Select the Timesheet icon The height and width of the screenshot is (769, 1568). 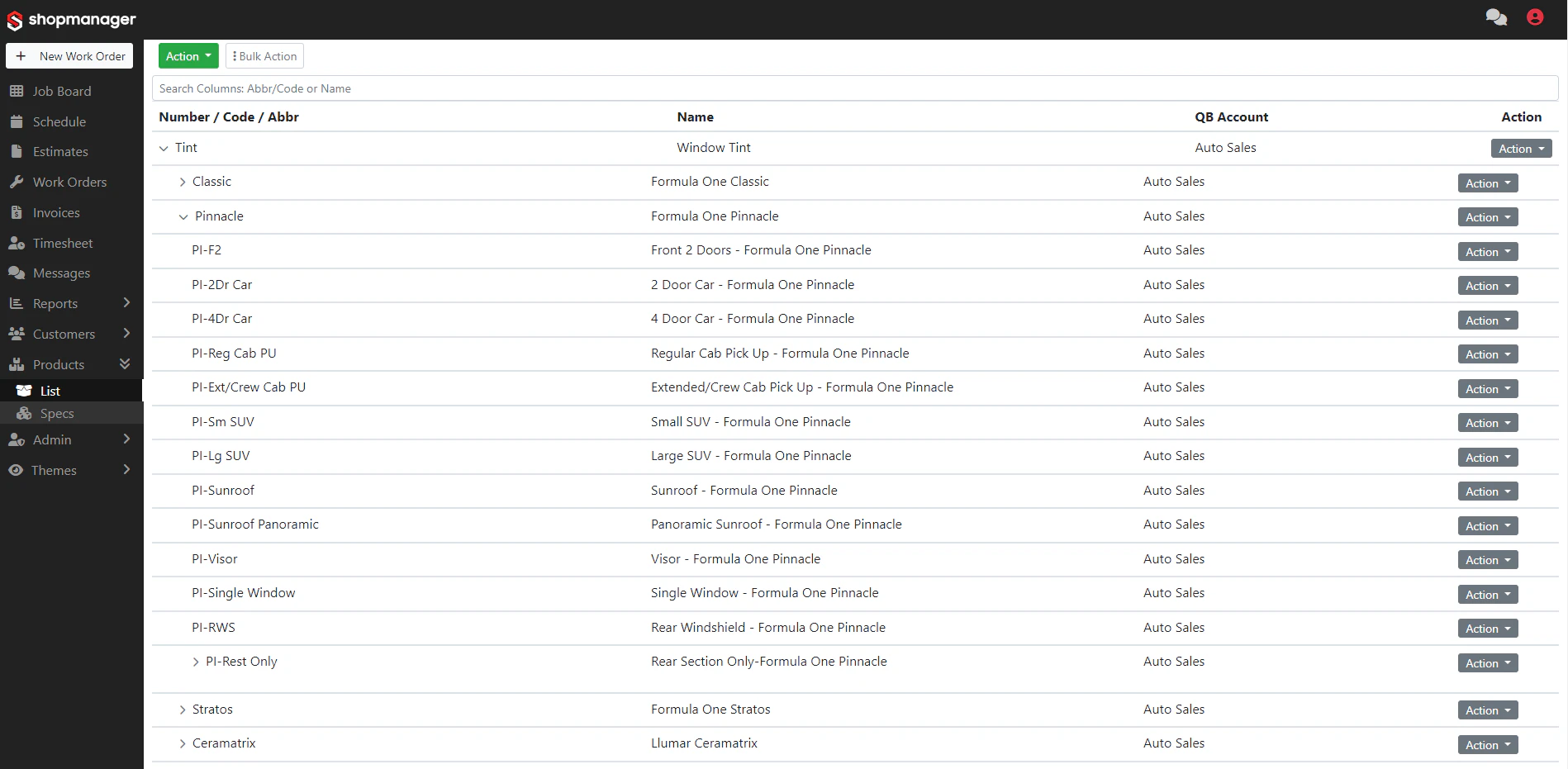(x=17, y=243)
